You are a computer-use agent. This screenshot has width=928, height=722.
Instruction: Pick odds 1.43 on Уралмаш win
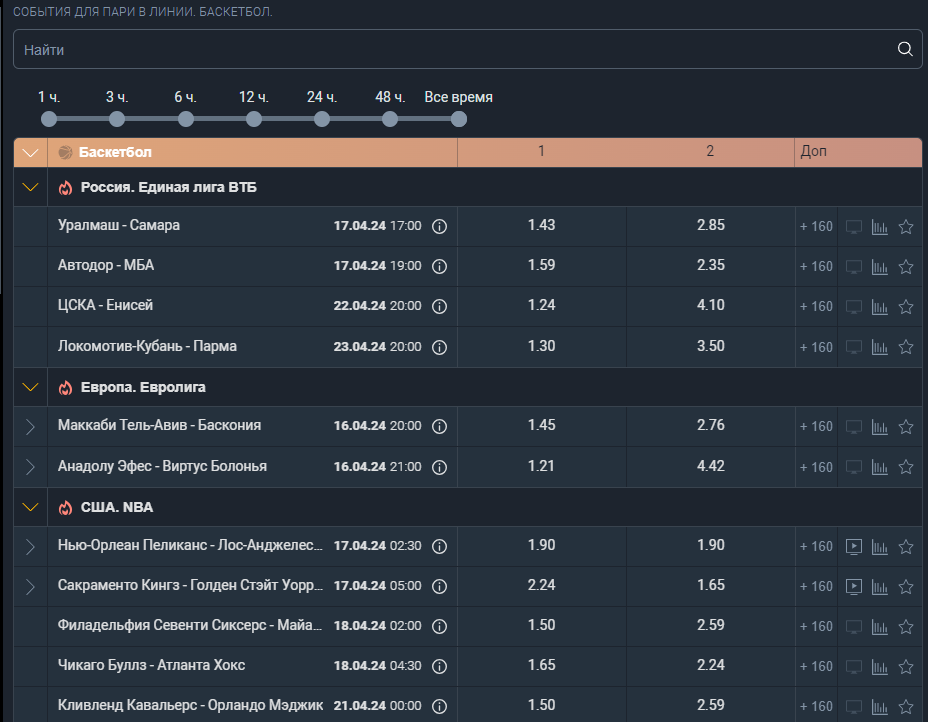tap(542, 225)
